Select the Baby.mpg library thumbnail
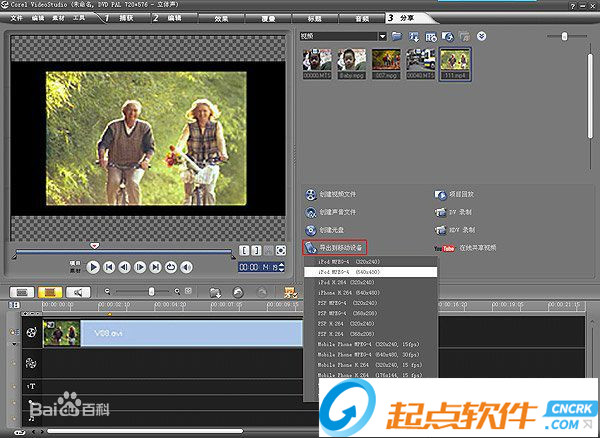This screenshot has width=600, height=438. [x=352, y=64]
